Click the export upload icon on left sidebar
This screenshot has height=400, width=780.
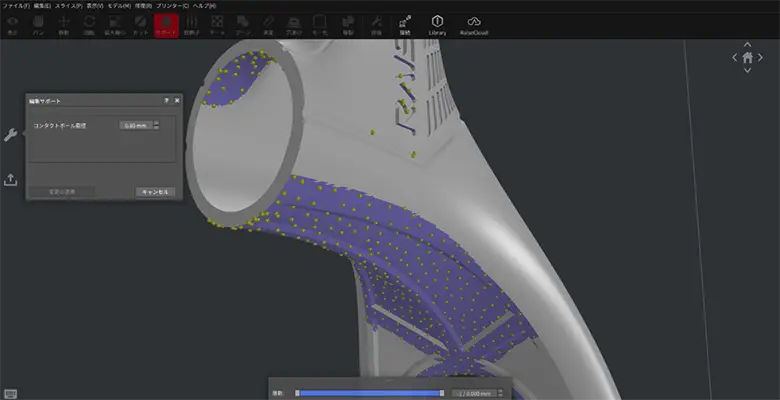[x=11, y=179]
